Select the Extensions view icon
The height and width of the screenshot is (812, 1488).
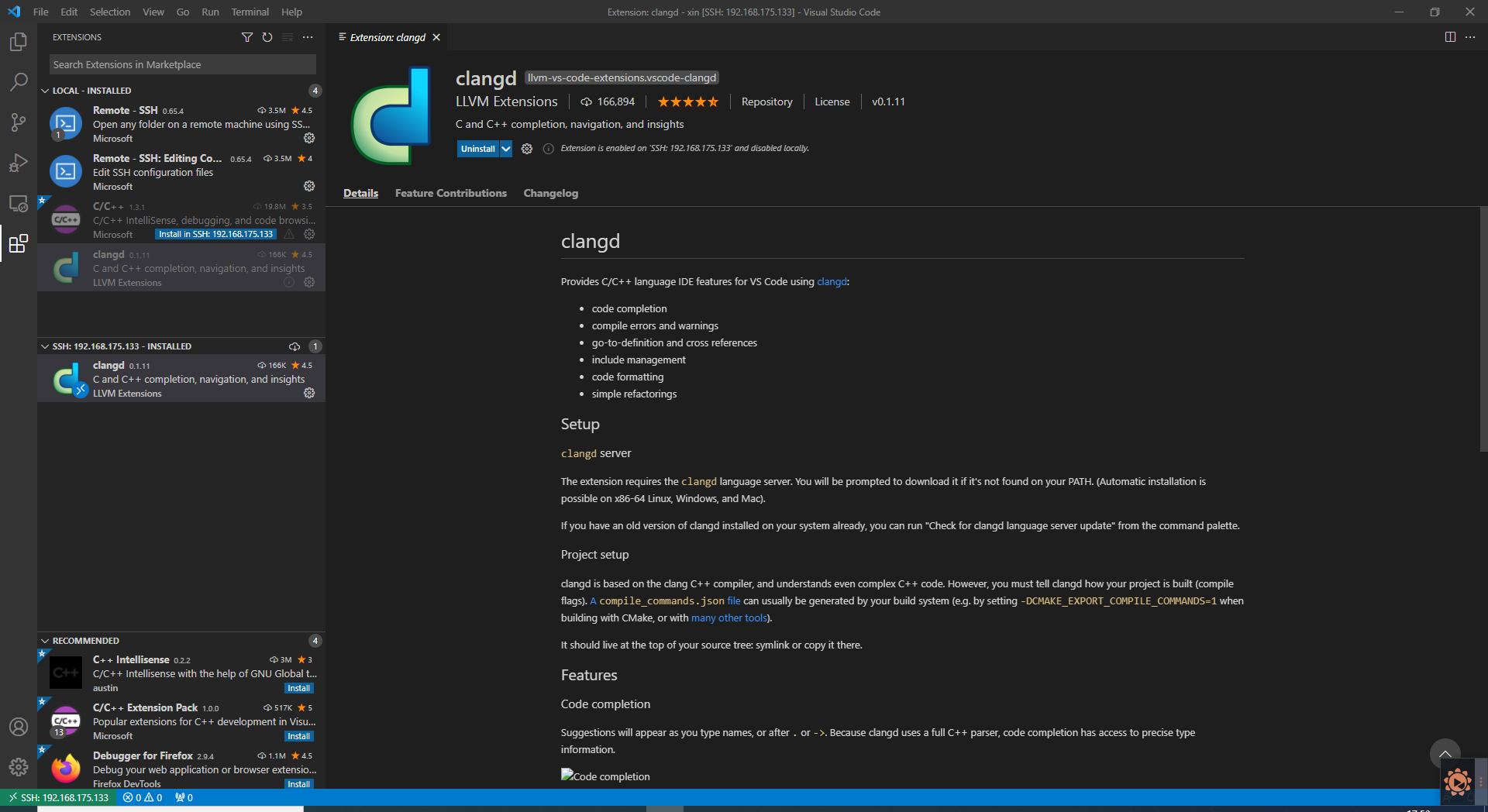click(19, 244)
